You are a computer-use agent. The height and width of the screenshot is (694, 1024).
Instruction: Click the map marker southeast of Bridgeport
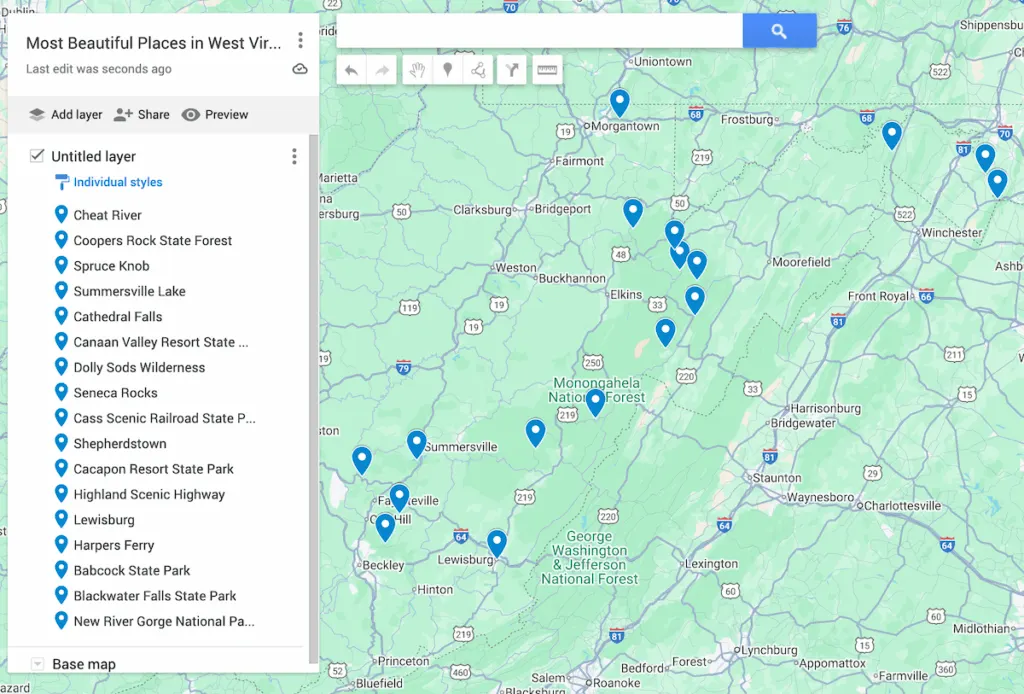633,212
